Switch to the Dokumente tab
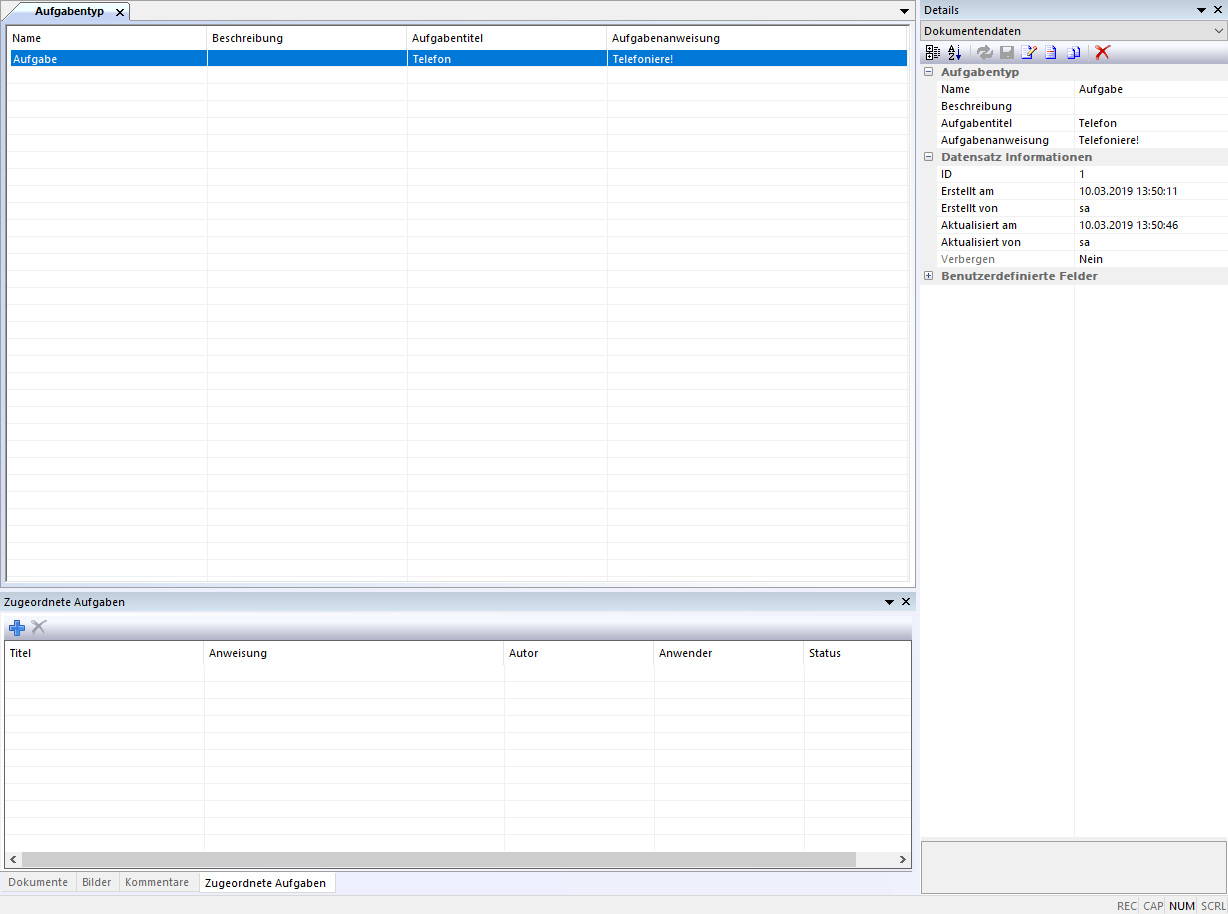 pos(39,882)
